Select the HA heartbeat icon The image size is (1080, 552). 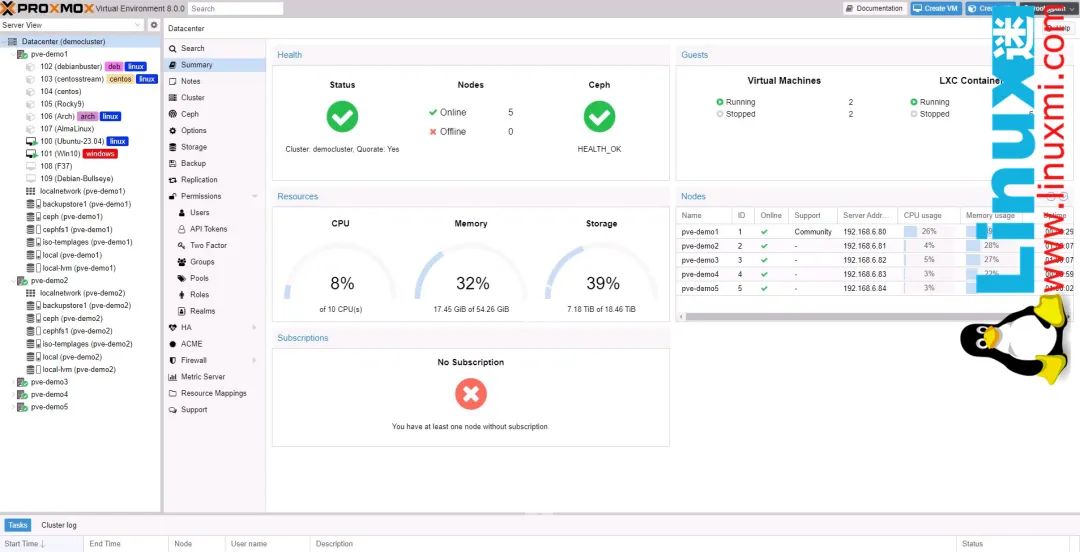click(173, 327)
